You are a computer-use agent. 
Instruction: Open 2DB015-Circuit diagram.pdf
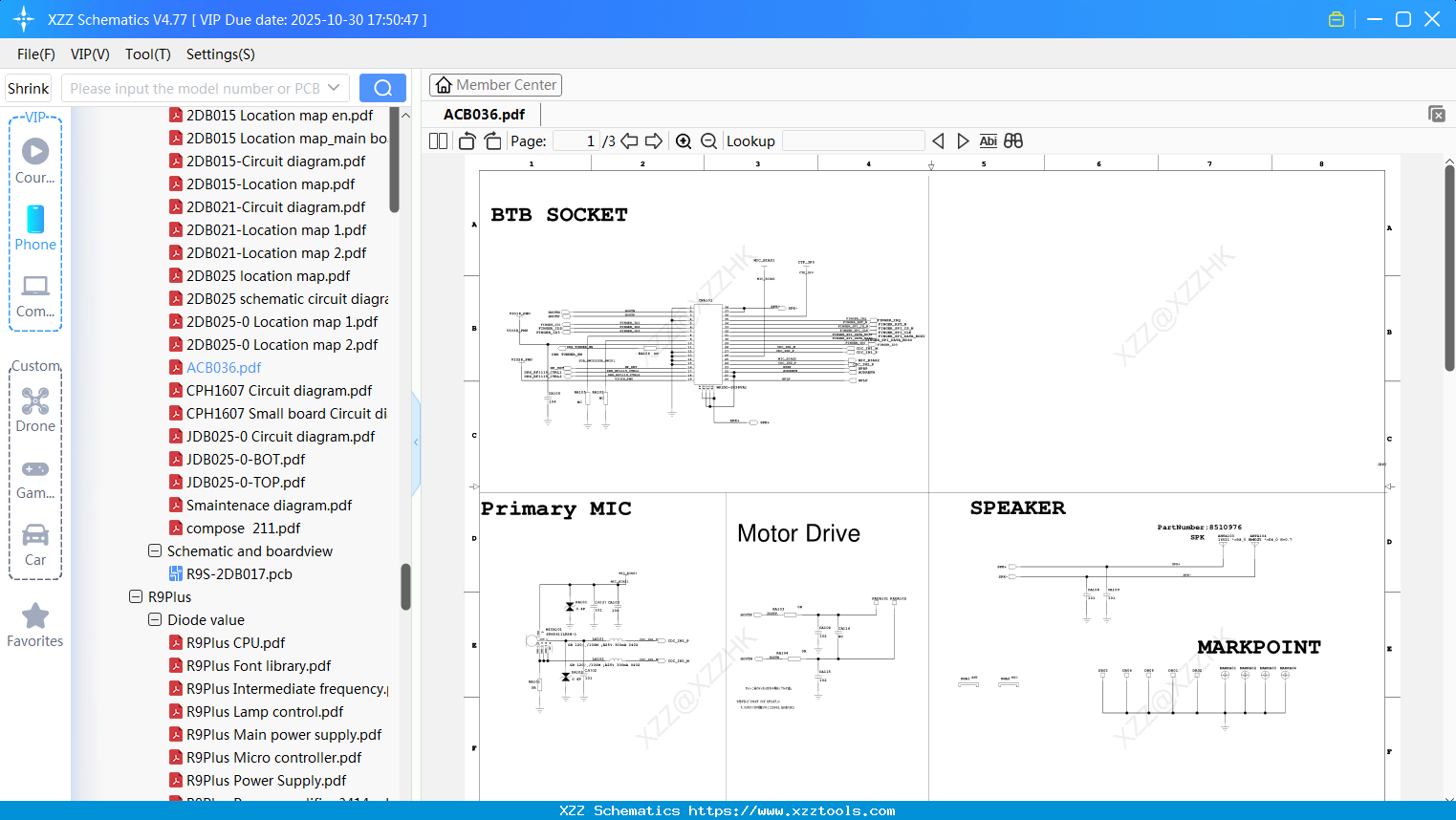tap(275, 162)
